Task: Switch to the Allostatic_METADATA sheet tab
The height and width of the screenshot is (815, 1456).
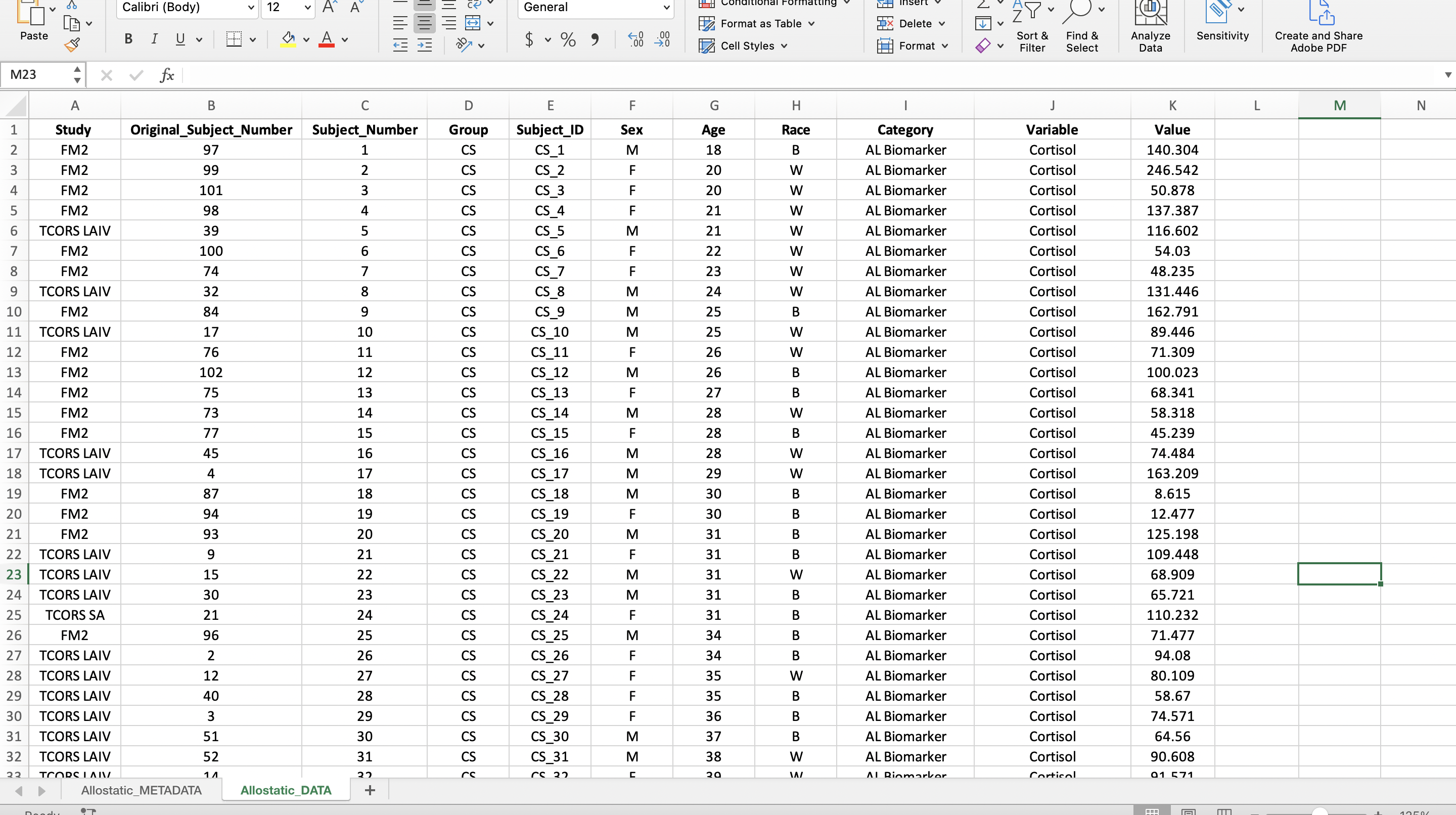Action: pos(142,790)
